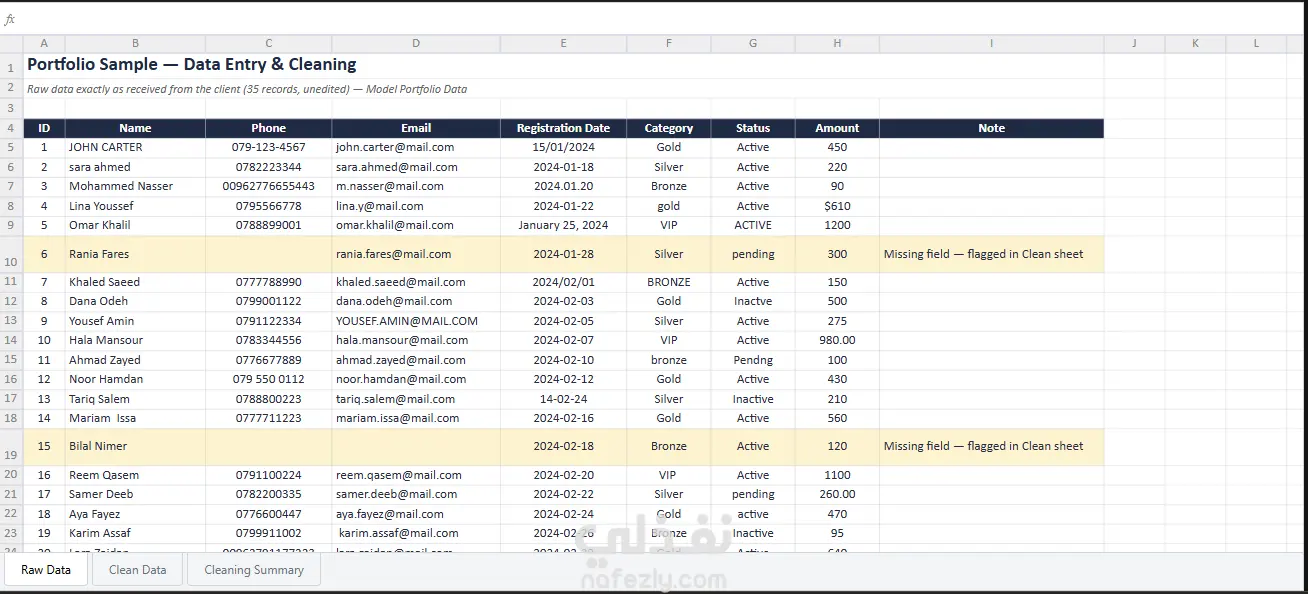Select column D header
The height and width of the screenshot is (594, 1308).
click(x=416, y=43)
